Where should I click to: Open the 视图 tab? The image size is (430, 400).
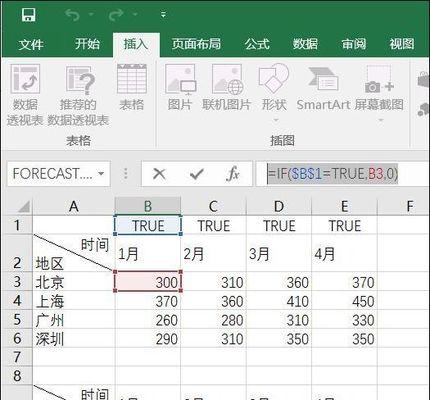tap(402, 44)
